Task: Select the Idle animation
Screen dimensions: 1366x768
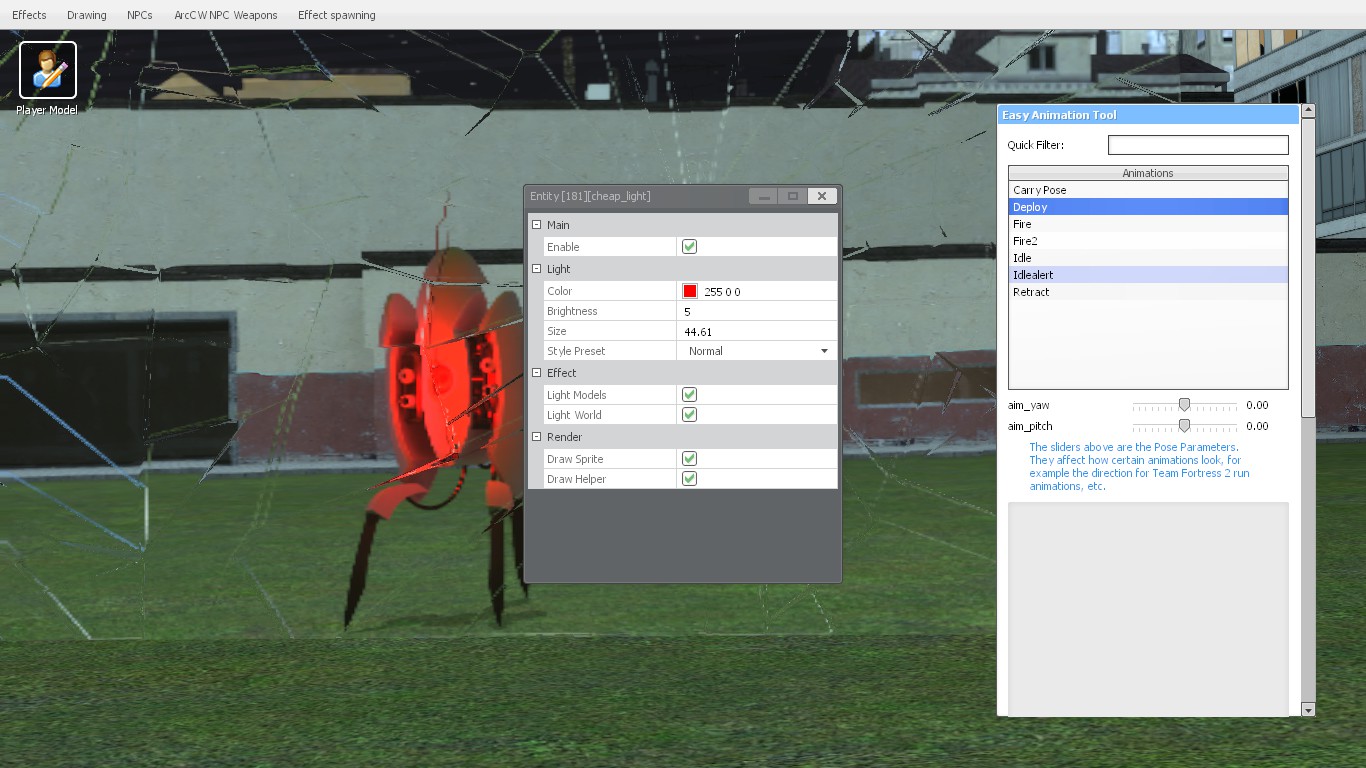Action: (x=1148, y=258)
